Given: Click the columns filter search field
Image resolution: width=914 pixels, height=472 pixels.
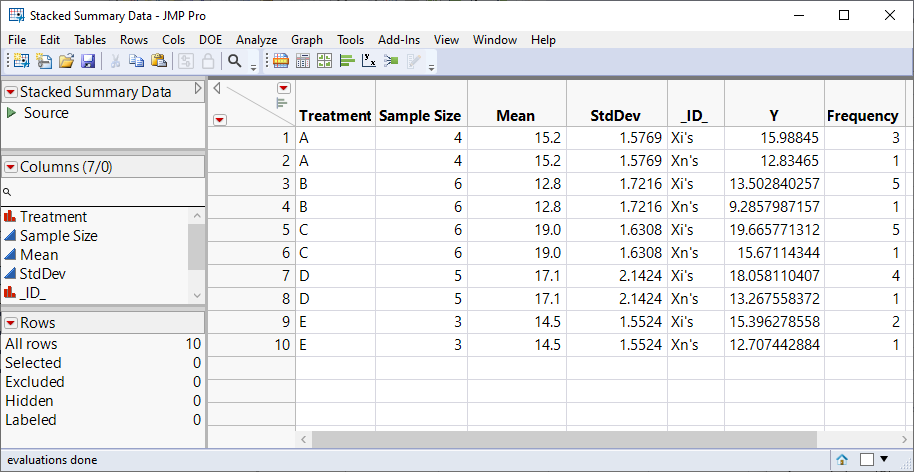Looking at the screenshot, I should coord(100,192).
